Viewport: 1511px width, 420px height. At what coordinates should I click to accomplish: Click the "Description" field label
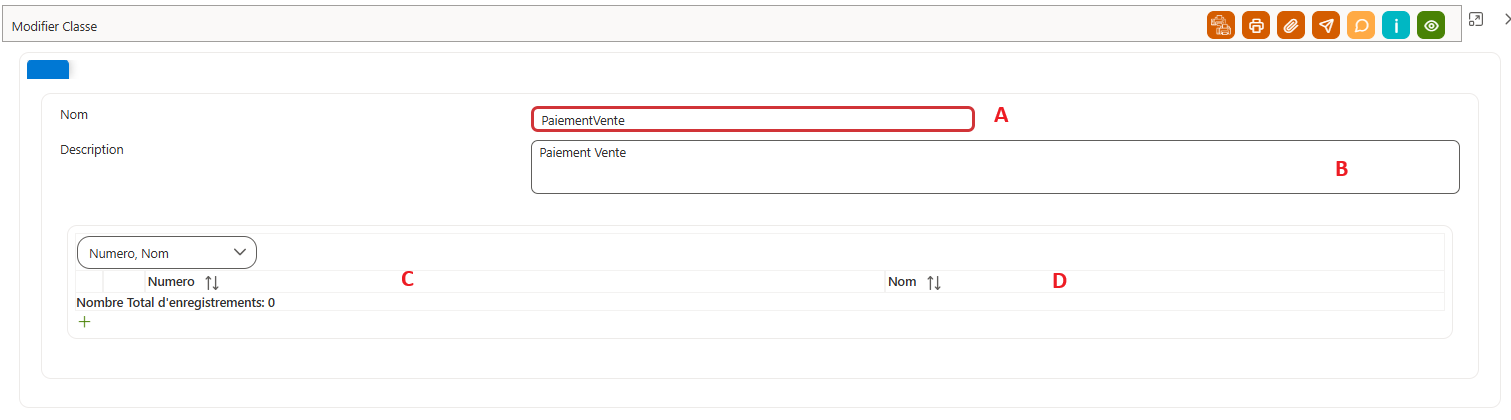point(92,150)
